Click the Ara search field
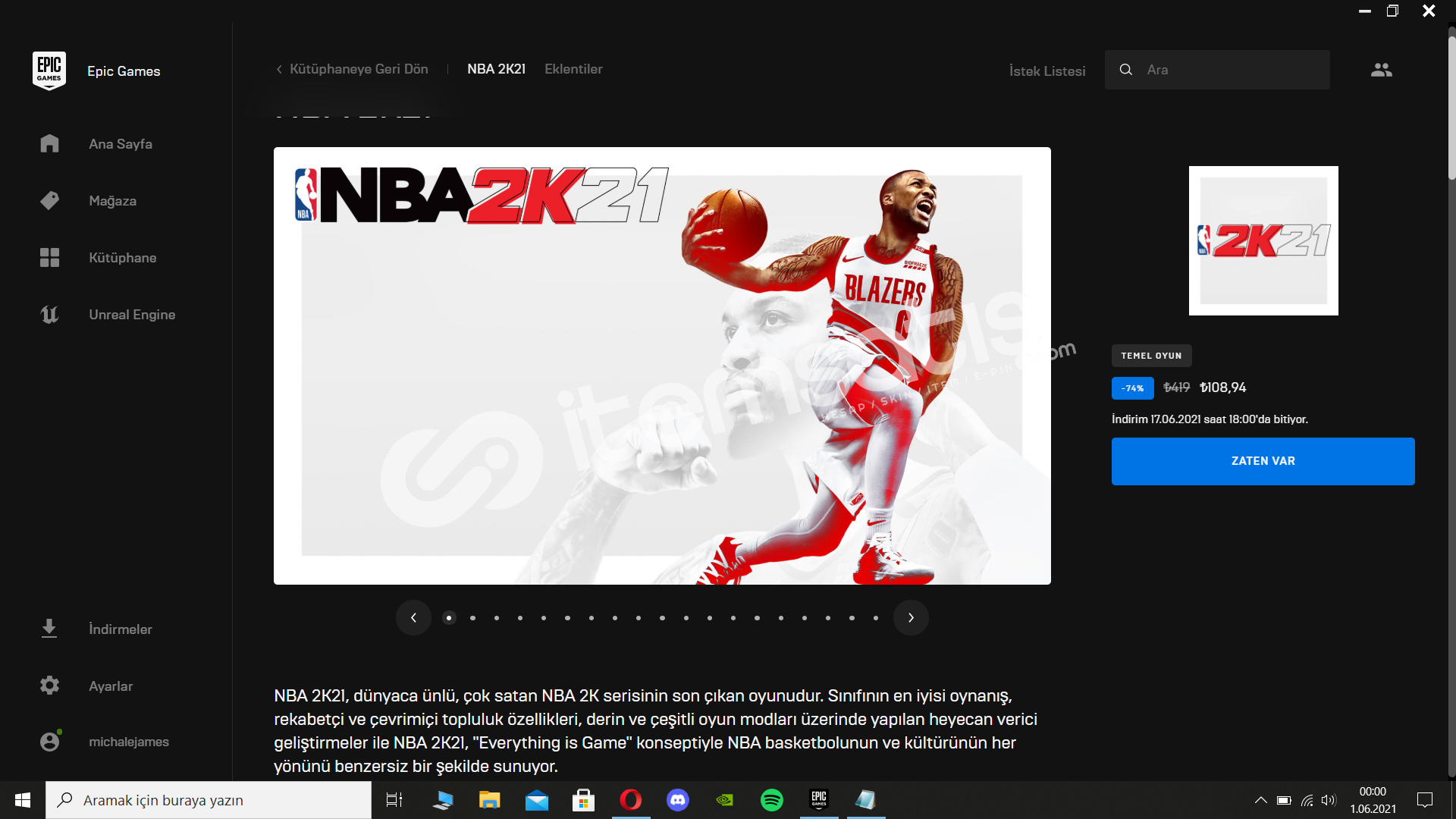This screenshot has width=1456, height=819. point(1217,70)
